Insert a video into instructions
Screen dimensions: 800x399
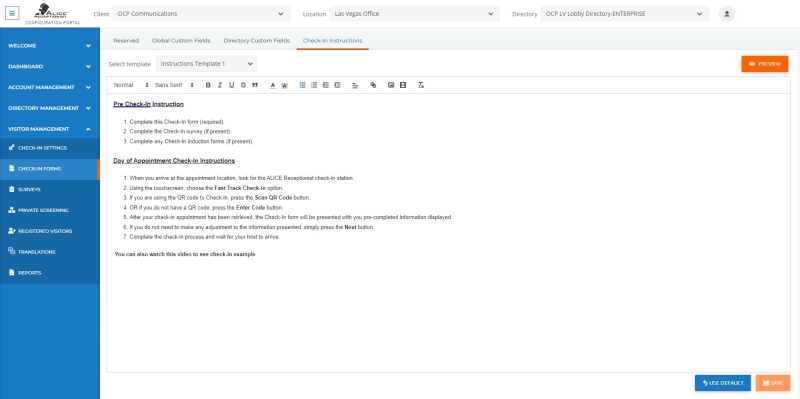click(403, 85)
